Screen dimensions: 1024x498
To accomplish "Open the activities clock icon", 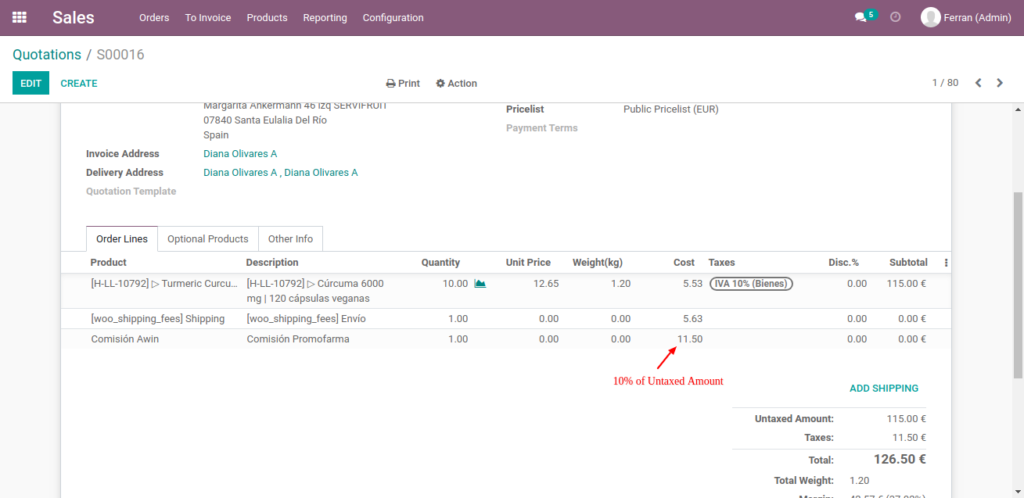I will click(x=895, y=18).
